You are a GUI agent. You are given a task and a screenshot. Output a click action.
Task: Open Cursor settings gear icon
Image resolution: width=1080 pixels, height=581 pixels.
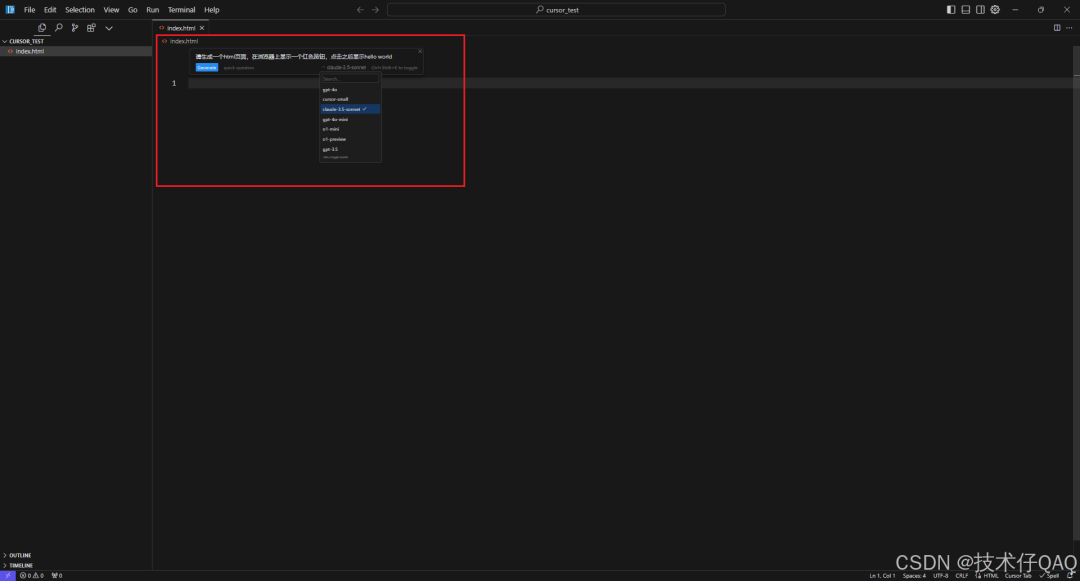[x=995, y=10]
